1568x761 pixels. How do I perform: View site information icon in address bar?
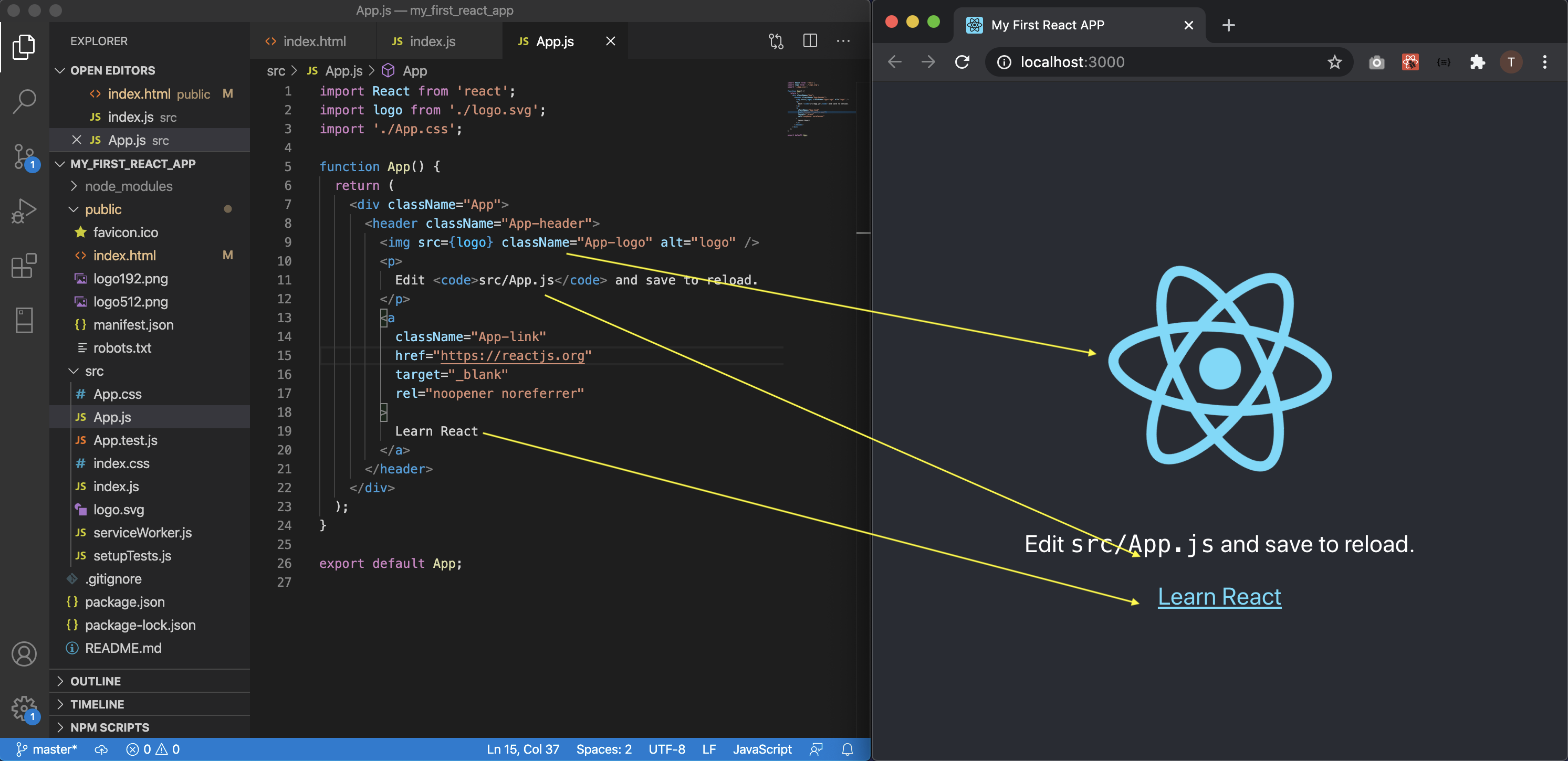1005,62
